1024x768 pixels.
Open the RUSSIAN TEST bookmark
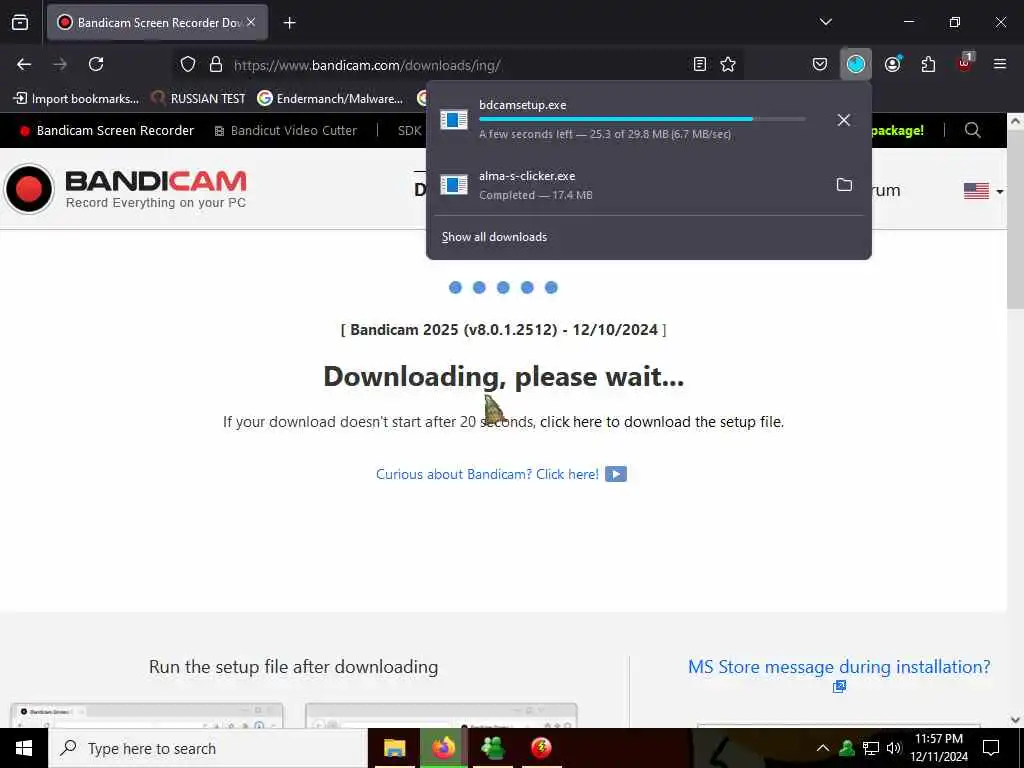[198, 99]
